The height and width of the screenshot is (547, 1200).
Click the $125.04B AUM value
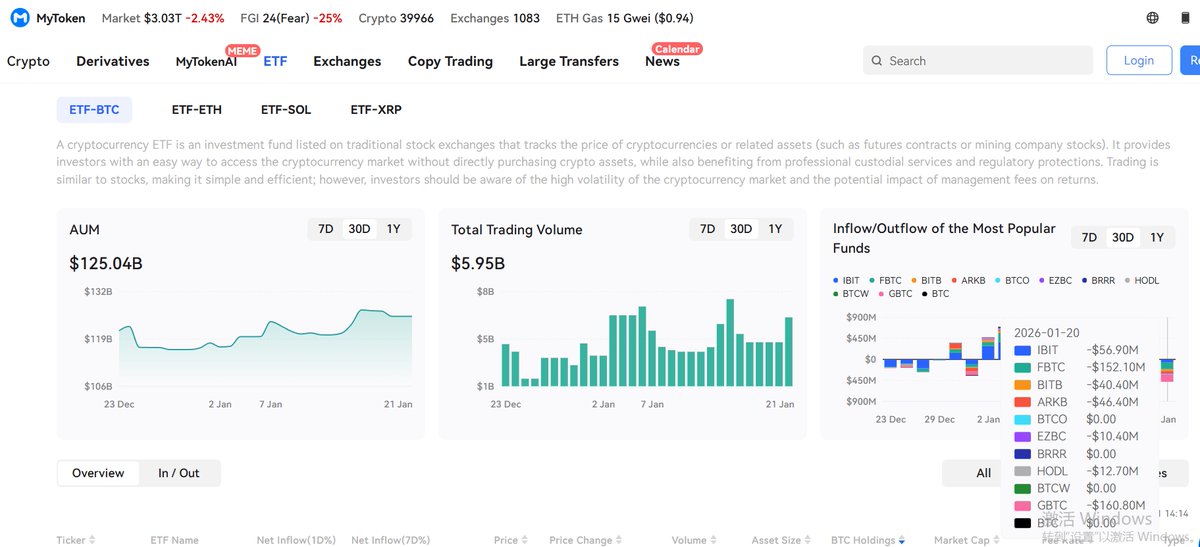(x=106, y=264)
